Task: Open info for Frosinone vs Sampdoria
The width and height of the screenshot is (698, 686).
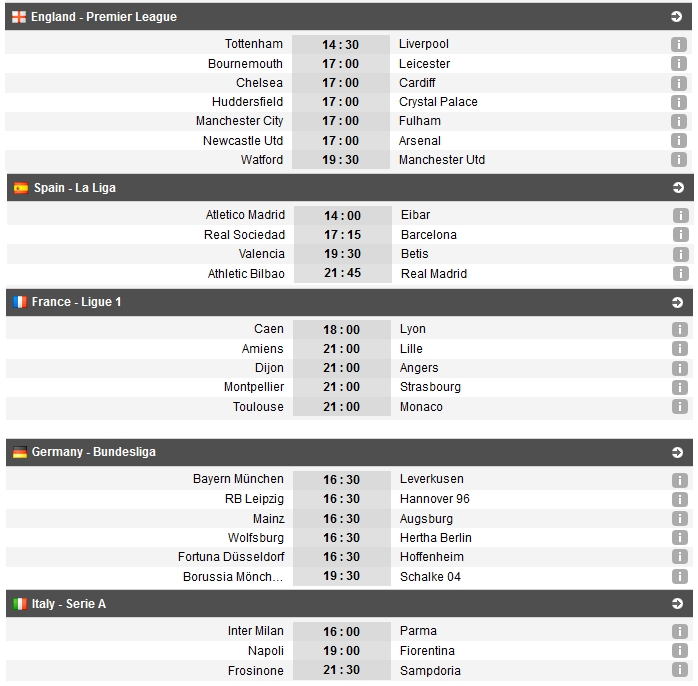Action: 680,671
